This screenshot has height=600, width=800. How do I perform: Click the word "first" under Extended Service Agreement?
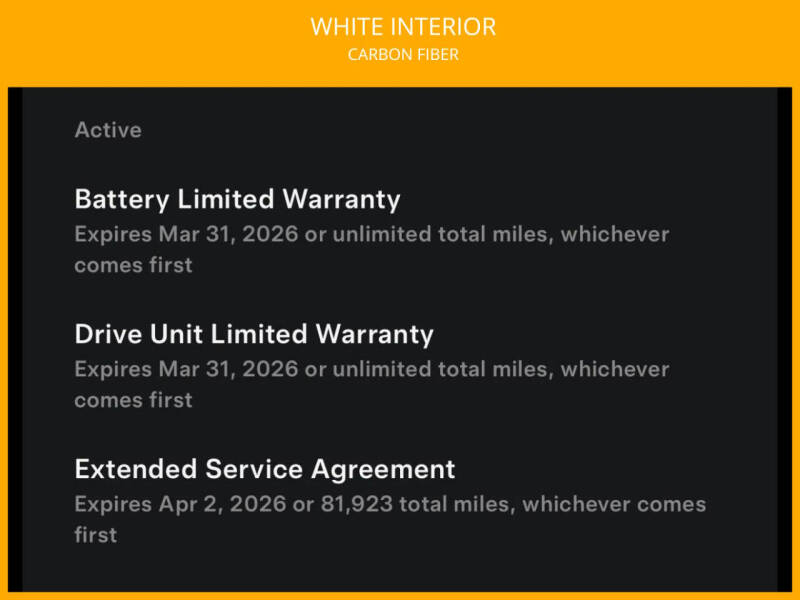95,535
